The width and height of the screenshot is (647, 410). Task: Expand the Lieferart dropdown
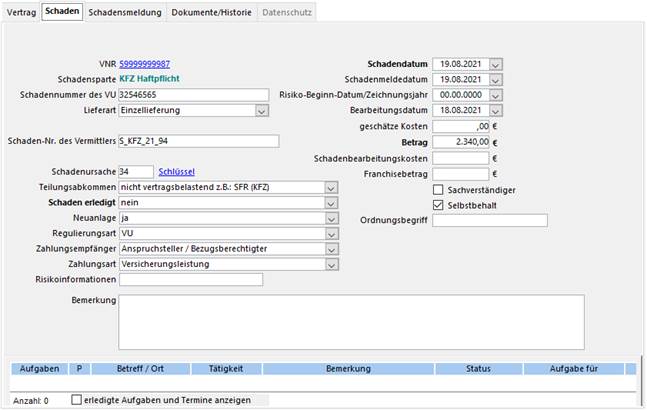click(261, 110)
